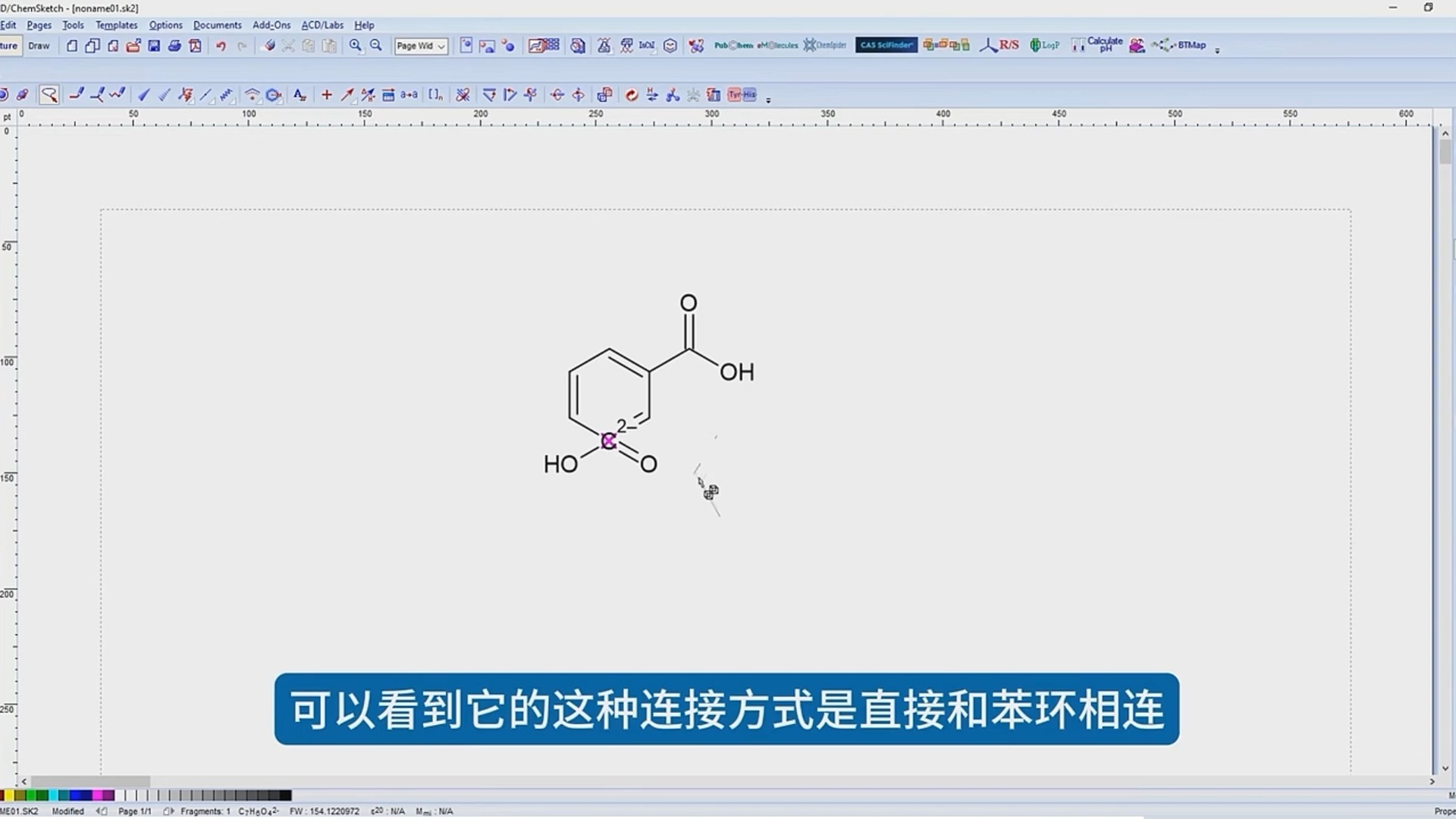Open the Page Width zoom dropdown
The image size is (1456, 819).
pos(421,45)
